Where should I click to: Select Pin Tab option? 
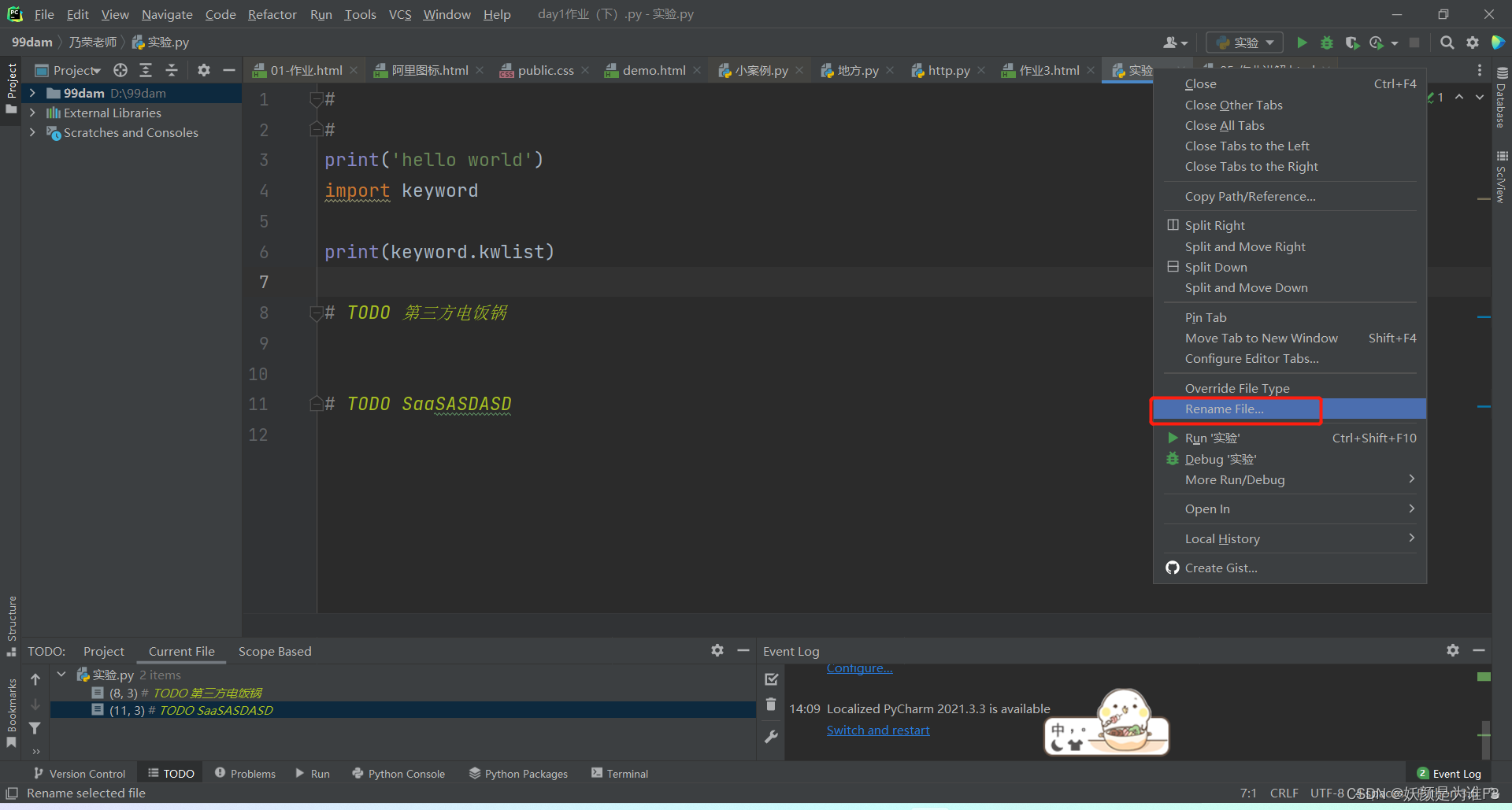pyautogui.click(x=1290, y=317)
